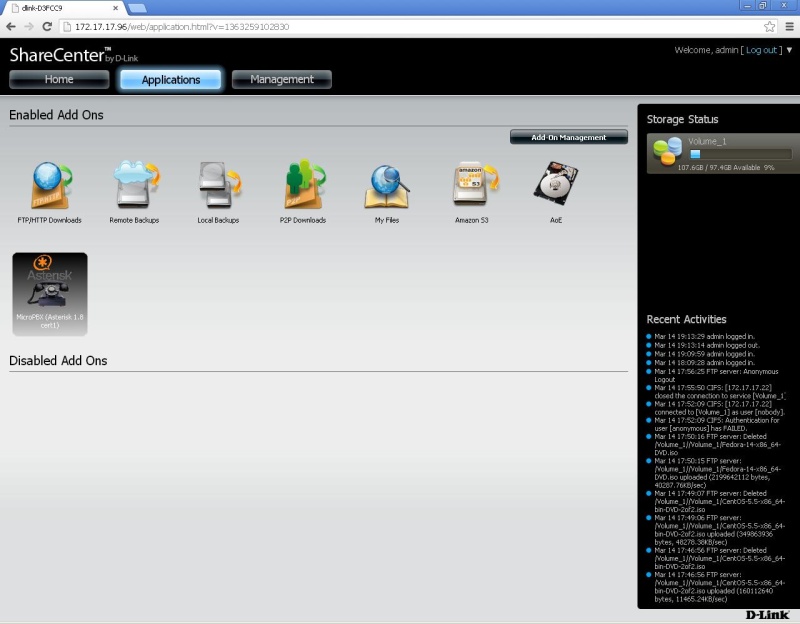Click the AoE label text
This screenshot has height=624, width=800.
tap(556, 220)
